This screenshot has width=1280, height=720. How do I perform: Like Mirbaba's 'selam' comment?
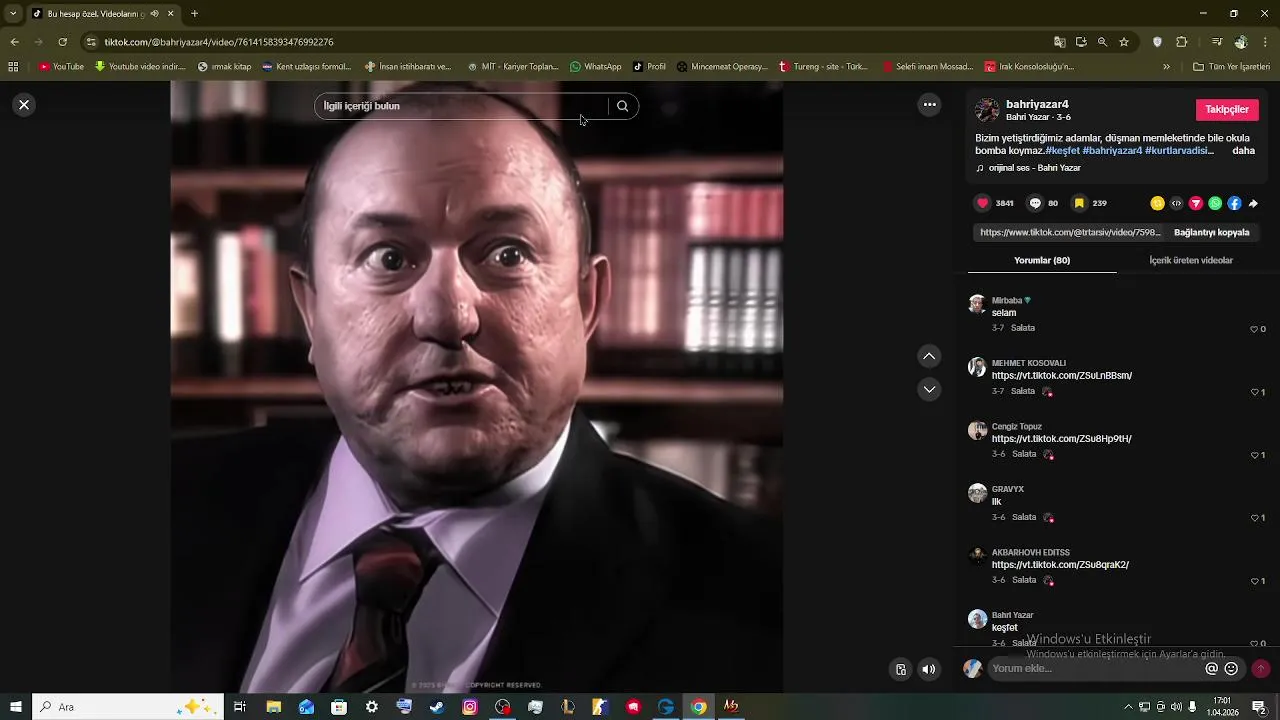click(x=1254, y=329)
